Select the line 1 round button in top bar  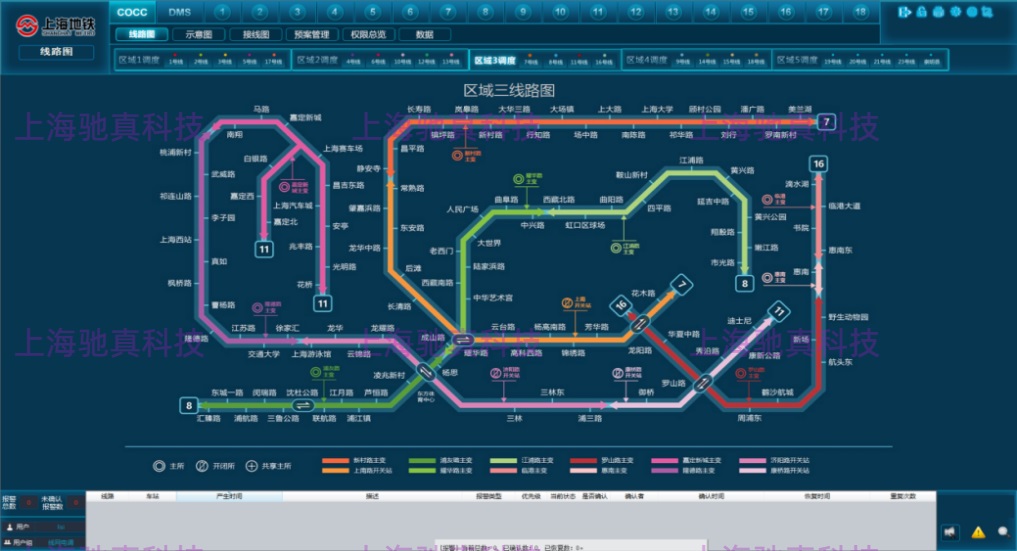coord(220,12)
